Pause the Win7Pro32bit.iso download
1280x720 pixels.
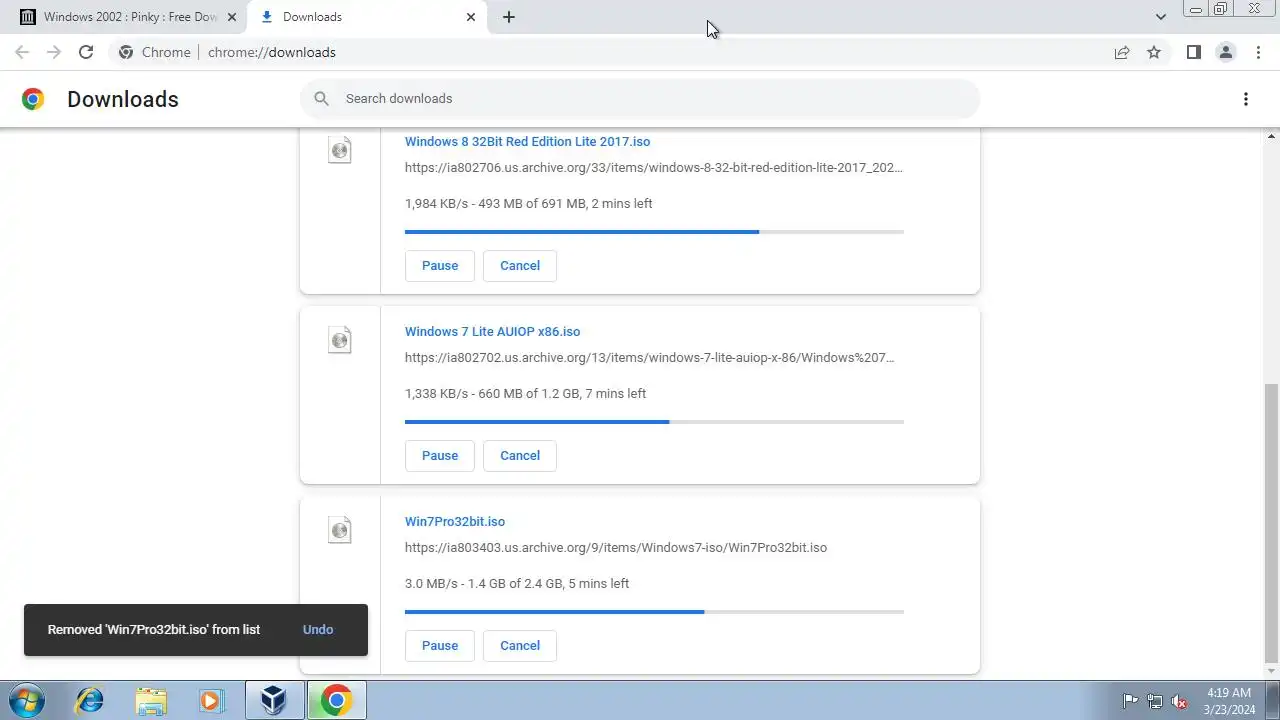pos(440,645)
